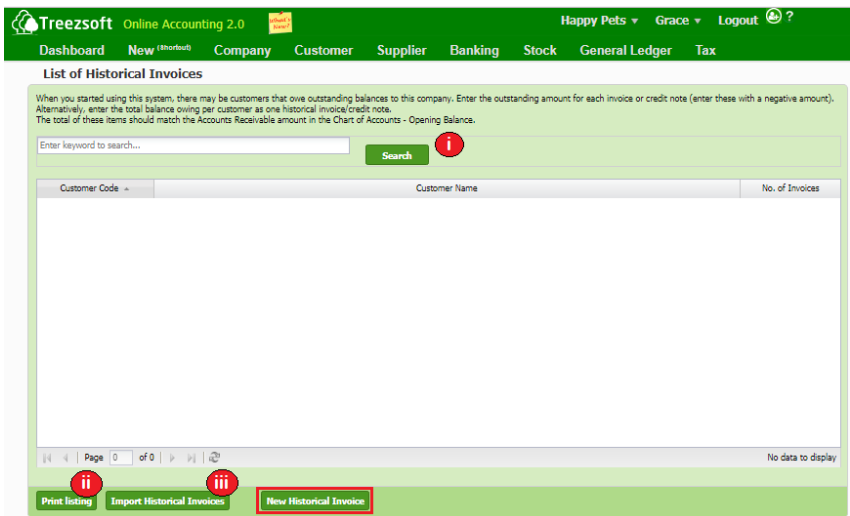This screenshot has width=850, height=516.
Task: Open the Banking menu
Action: point(474,50)
